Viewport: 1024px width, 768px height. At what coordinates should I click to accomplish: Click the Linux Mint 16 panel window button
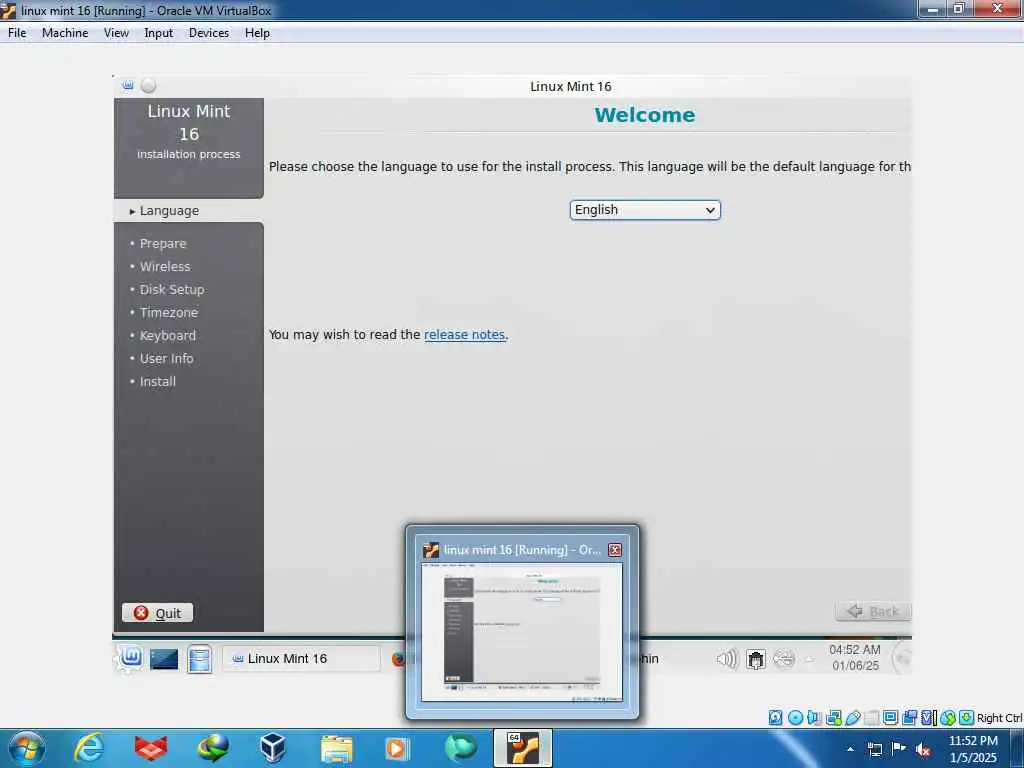click(301, 658)
